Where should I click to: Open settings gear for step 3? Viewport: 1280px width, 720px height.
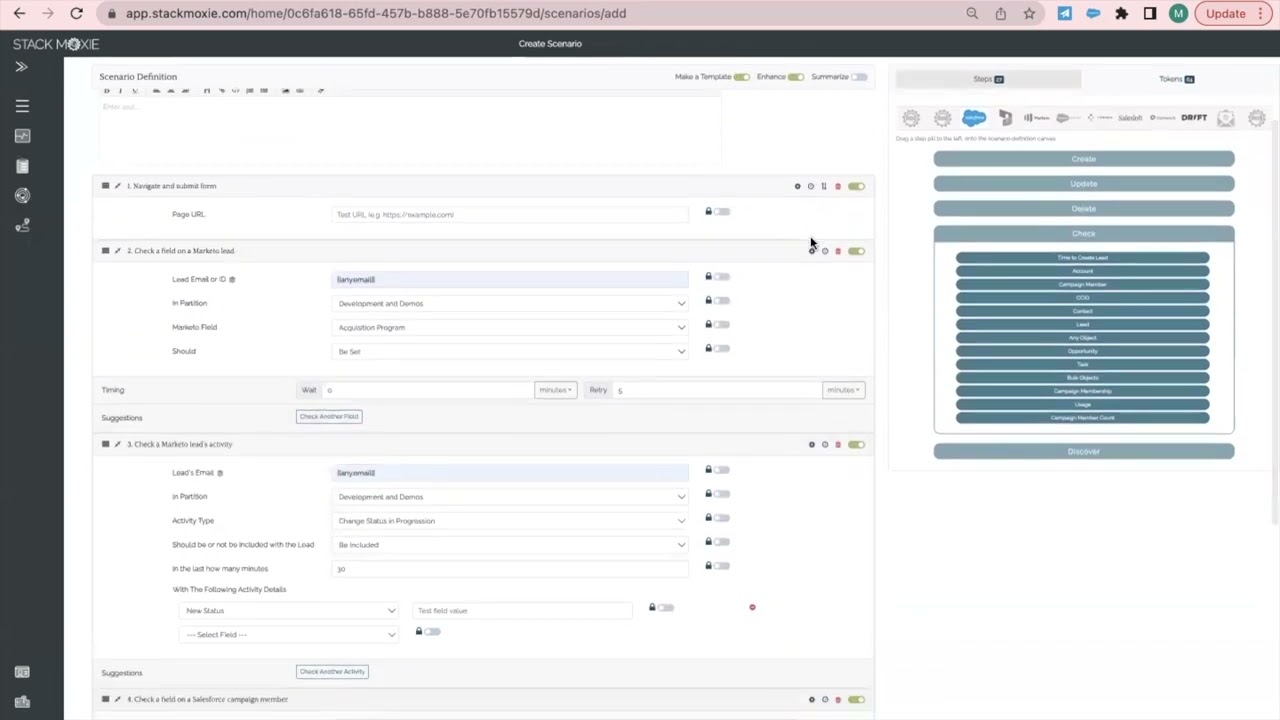pos(812,444)
